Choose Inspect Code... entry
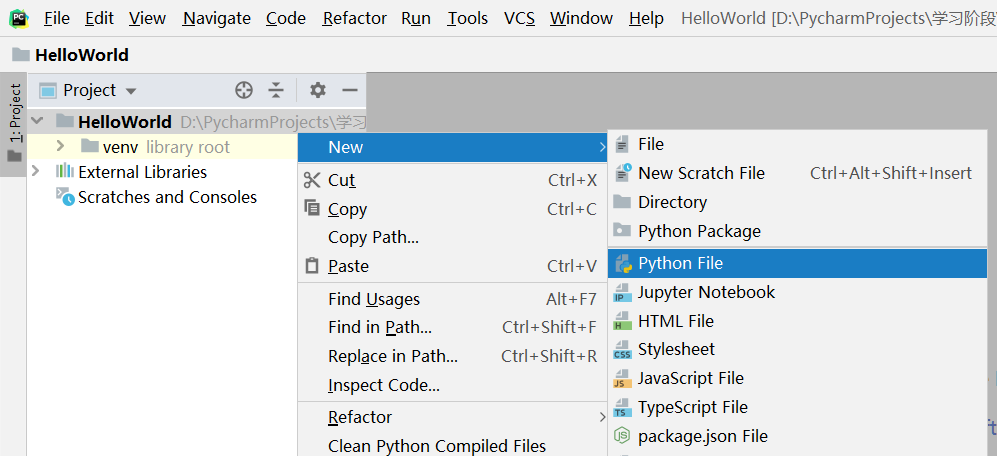The height and width of the screenshot is (456, 997). point(452,385)
